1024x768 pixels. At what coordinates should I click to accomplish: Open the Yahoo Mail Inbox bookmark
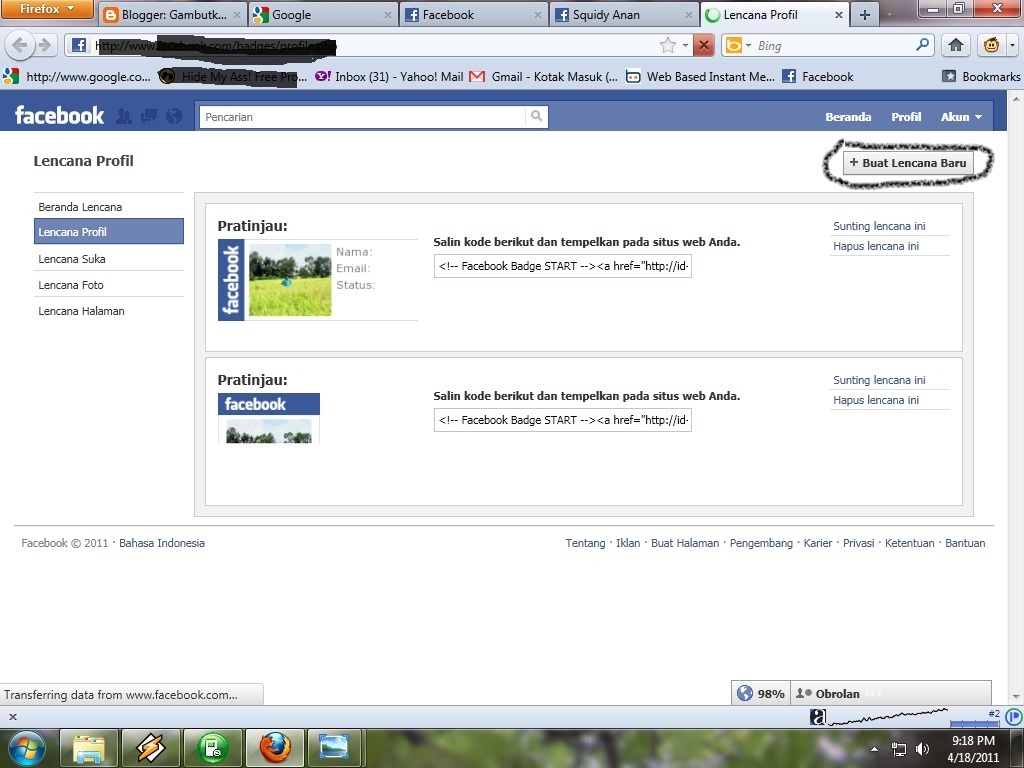coord(389,77)
